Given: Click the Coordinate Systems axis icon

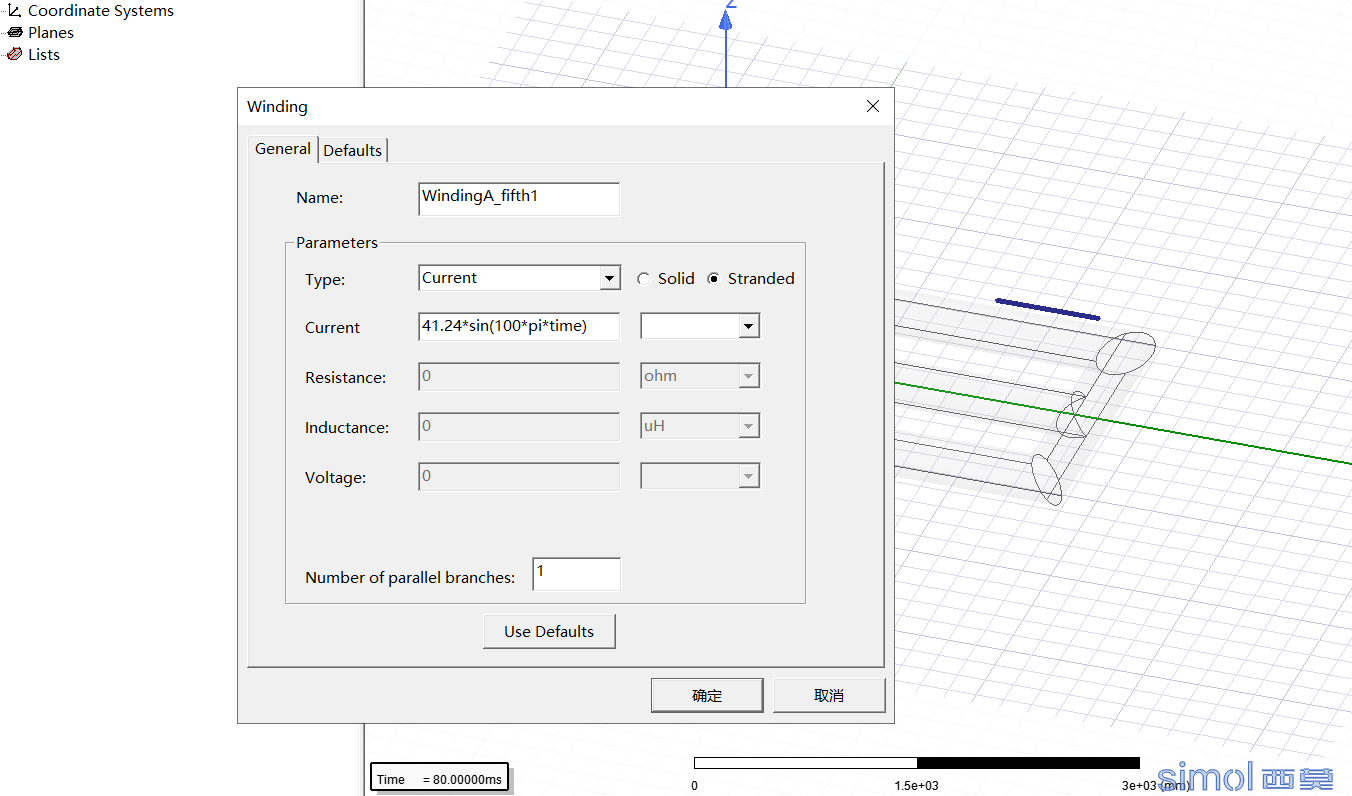Looking at the screenshot, I should tap(14, 11).
